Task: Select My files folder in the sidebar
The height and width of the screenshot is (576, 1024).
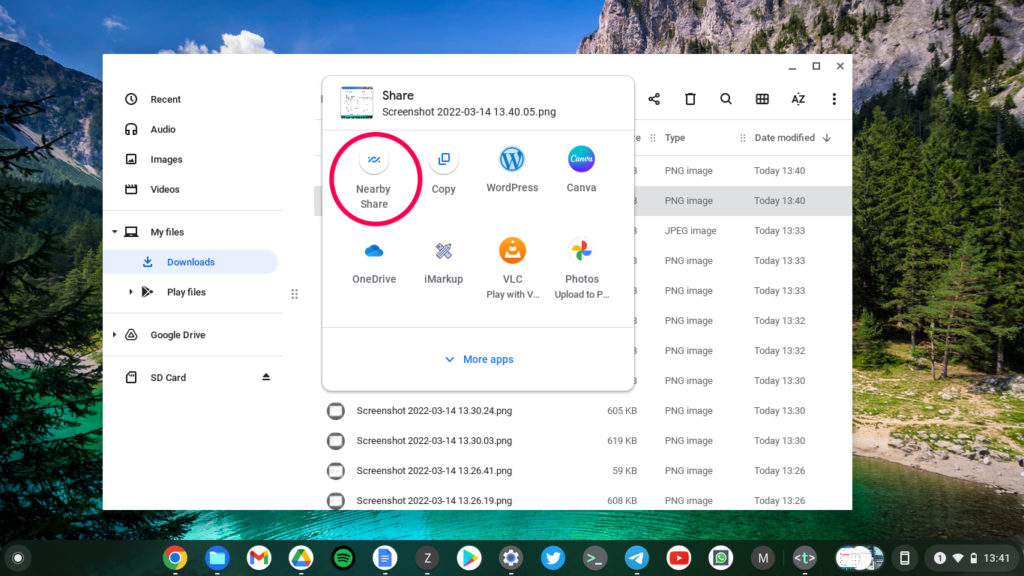Action: pyautogui.click(x=167, y=232)
